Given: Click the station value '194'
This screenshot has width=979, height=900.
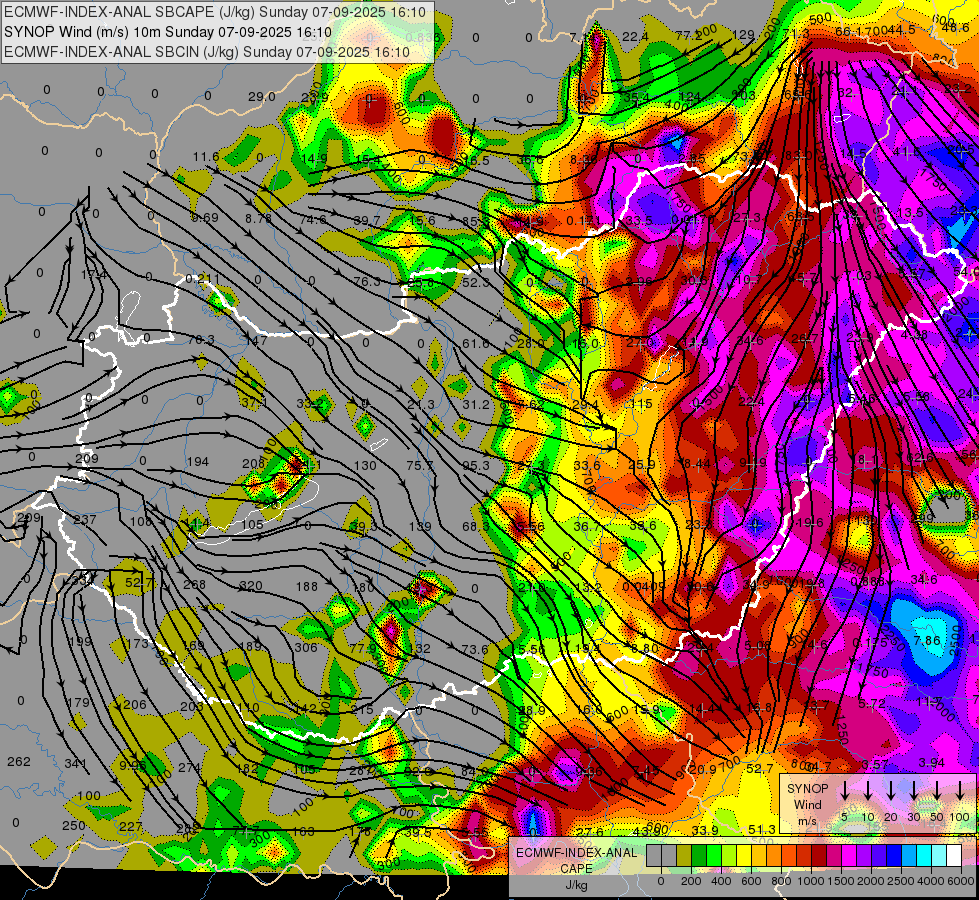Looking at the screenshot, I should tap(198, 462).
